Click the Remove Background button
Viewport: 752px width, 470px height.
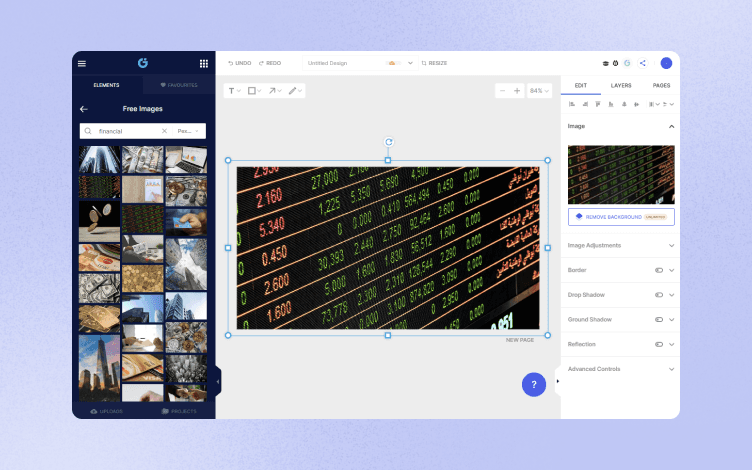[x=621, y=217]
